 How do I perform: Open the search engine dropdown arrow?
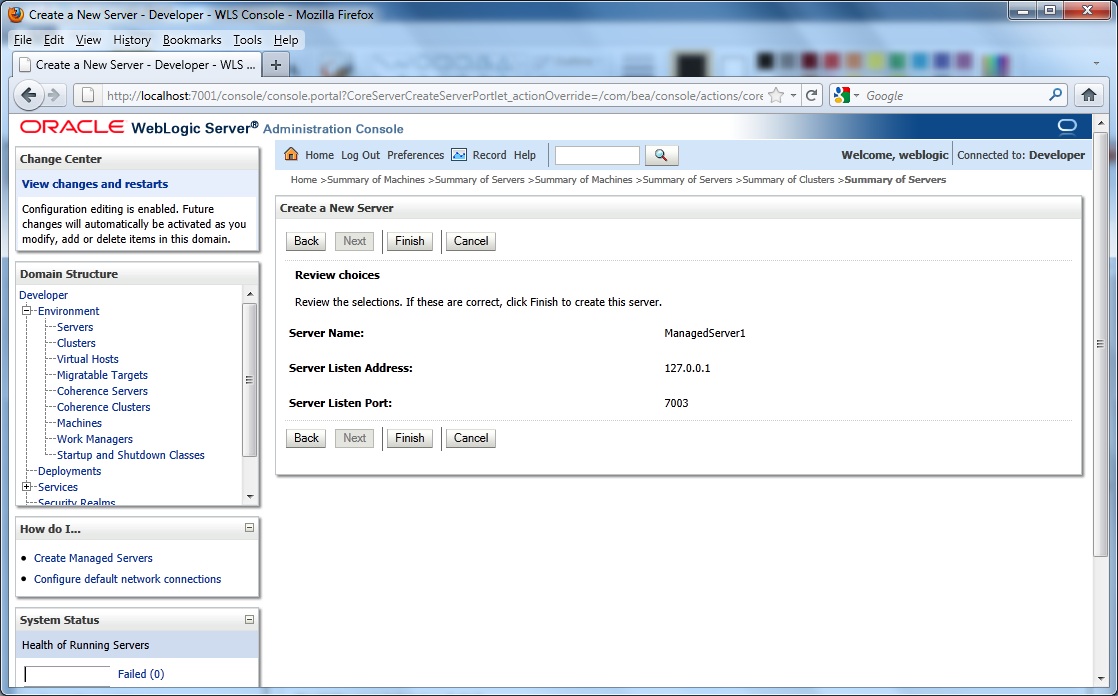click(856, 95)
